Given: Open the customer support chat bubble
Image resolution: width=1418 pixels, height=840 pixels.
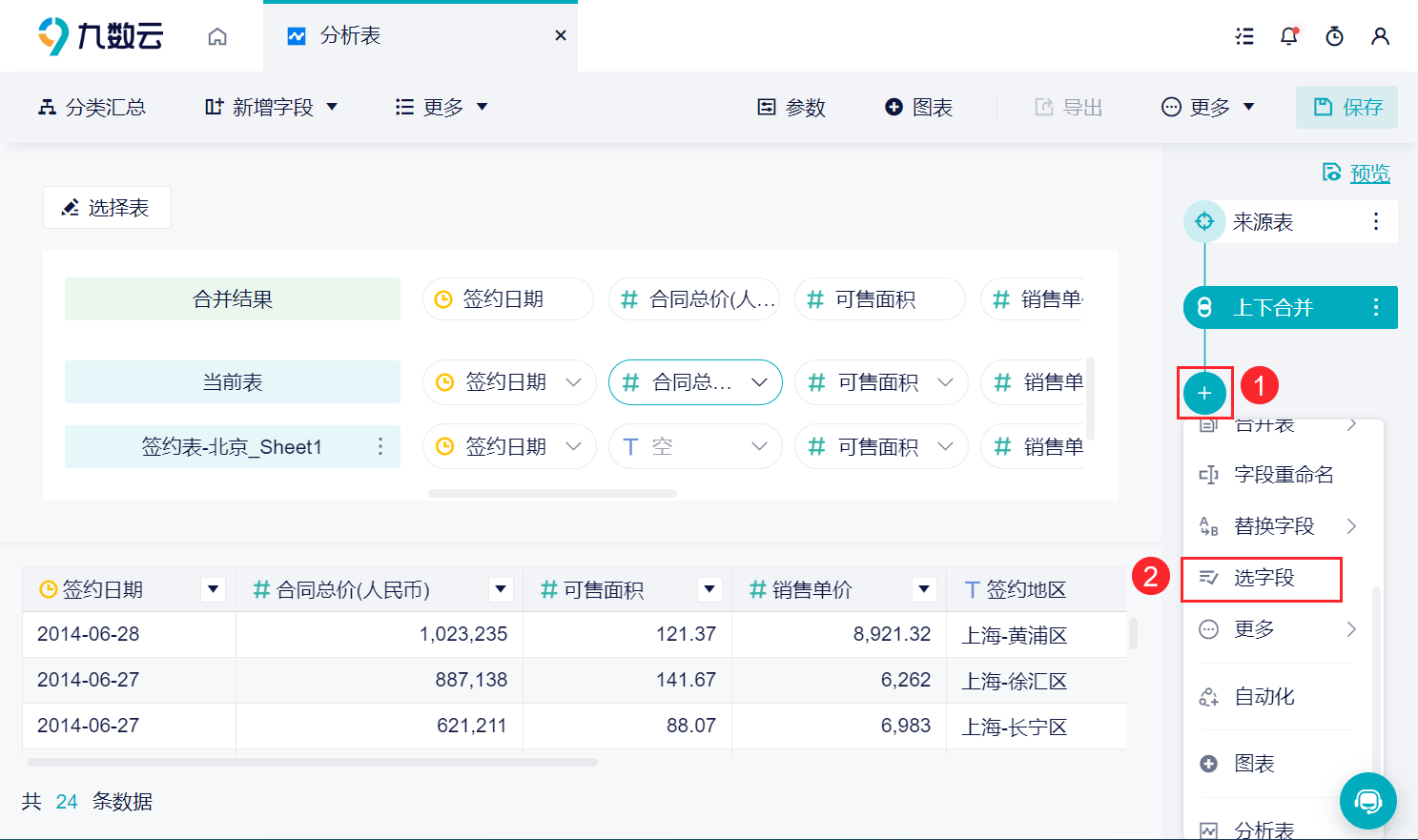Looking at the screenshot, I should pos(1368,801).
